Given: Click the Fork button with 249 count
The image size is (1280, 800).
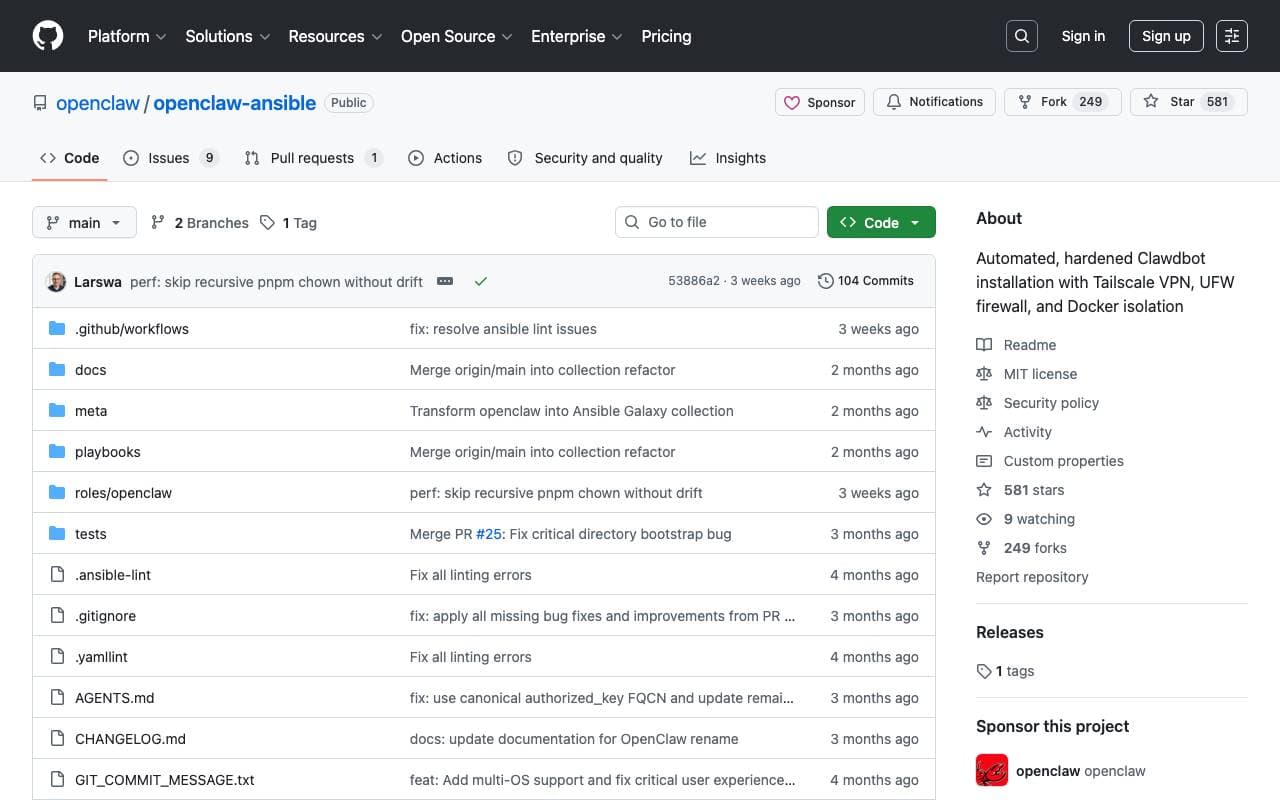Looking at the screenshot, I should coord(1062,102).
